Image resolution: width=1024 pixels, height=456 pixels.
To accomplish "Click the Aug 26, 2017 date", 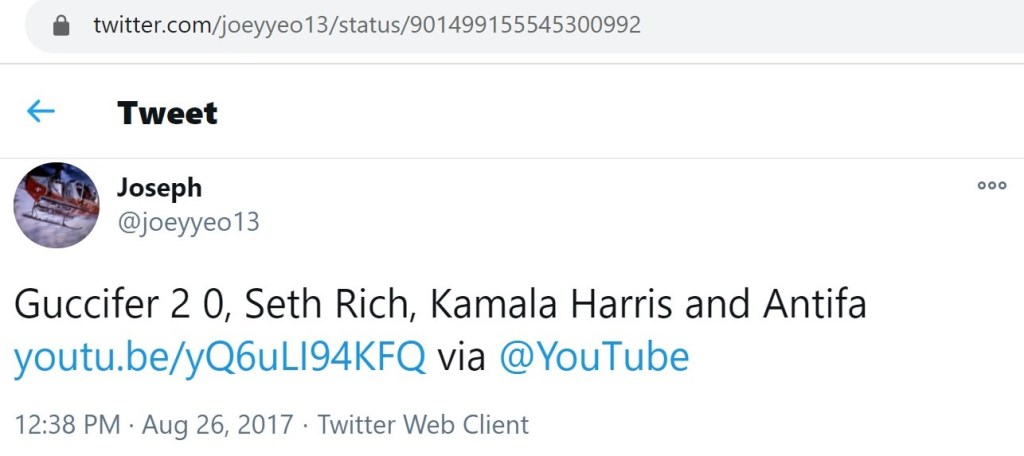I will (218, 425).
